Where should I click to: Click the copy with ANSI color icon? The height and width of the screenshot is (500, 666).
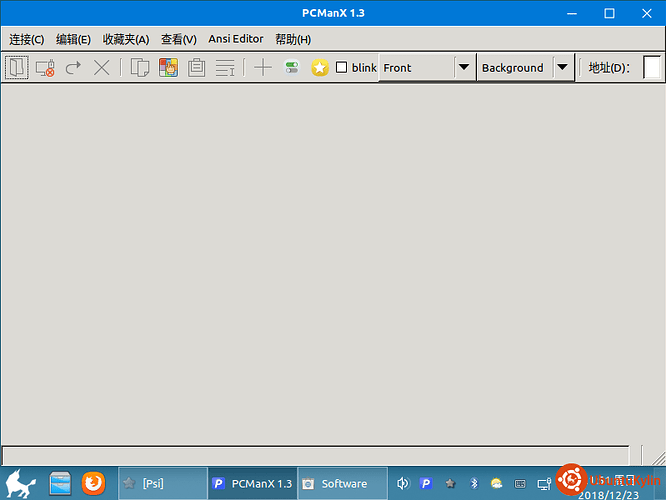click(x=168, y=68)
